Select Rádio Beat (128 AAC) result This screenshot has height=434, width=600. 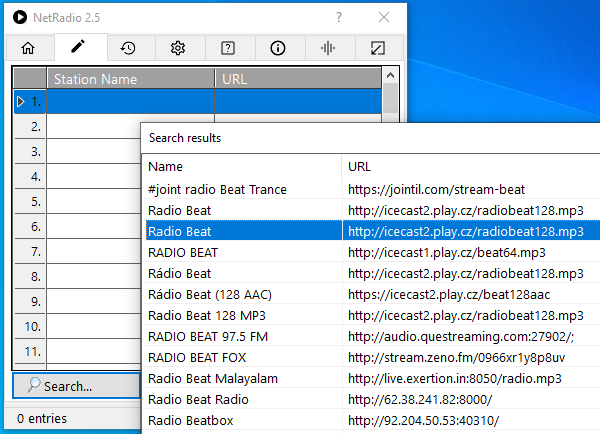(x=210, y=295)
